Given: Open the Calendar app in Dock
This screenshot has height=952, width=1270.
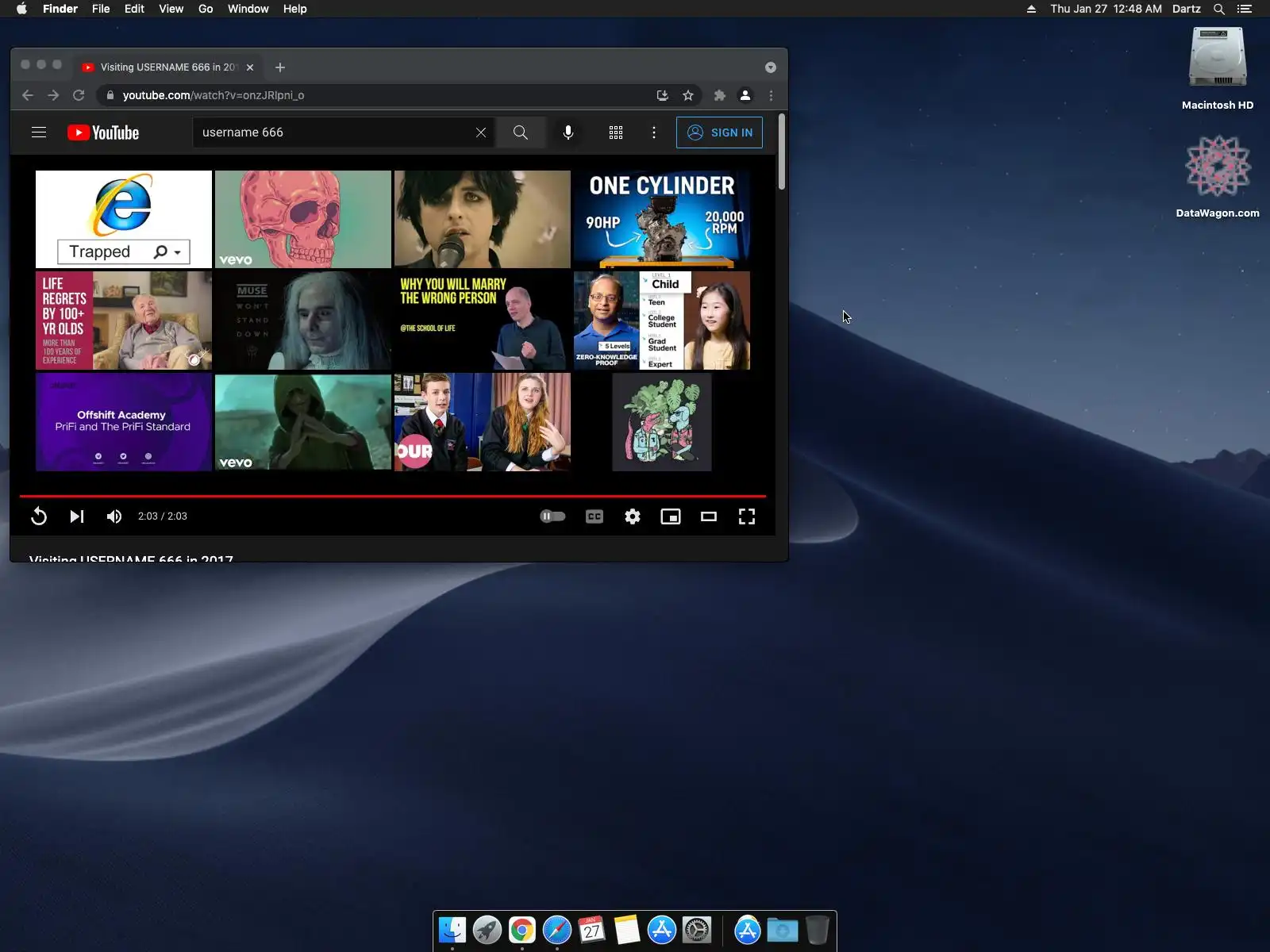Looking at the screenshot, I should 592,930.
